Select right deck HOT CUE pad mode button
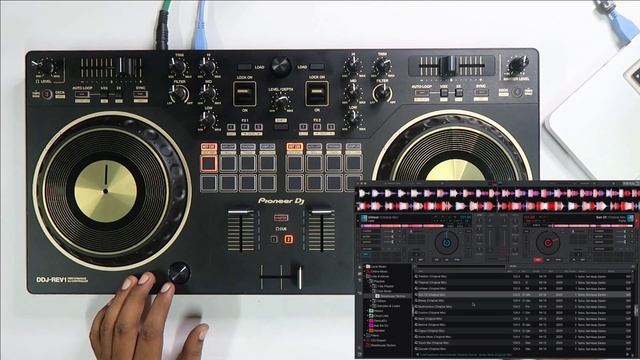 click(295, 147)
